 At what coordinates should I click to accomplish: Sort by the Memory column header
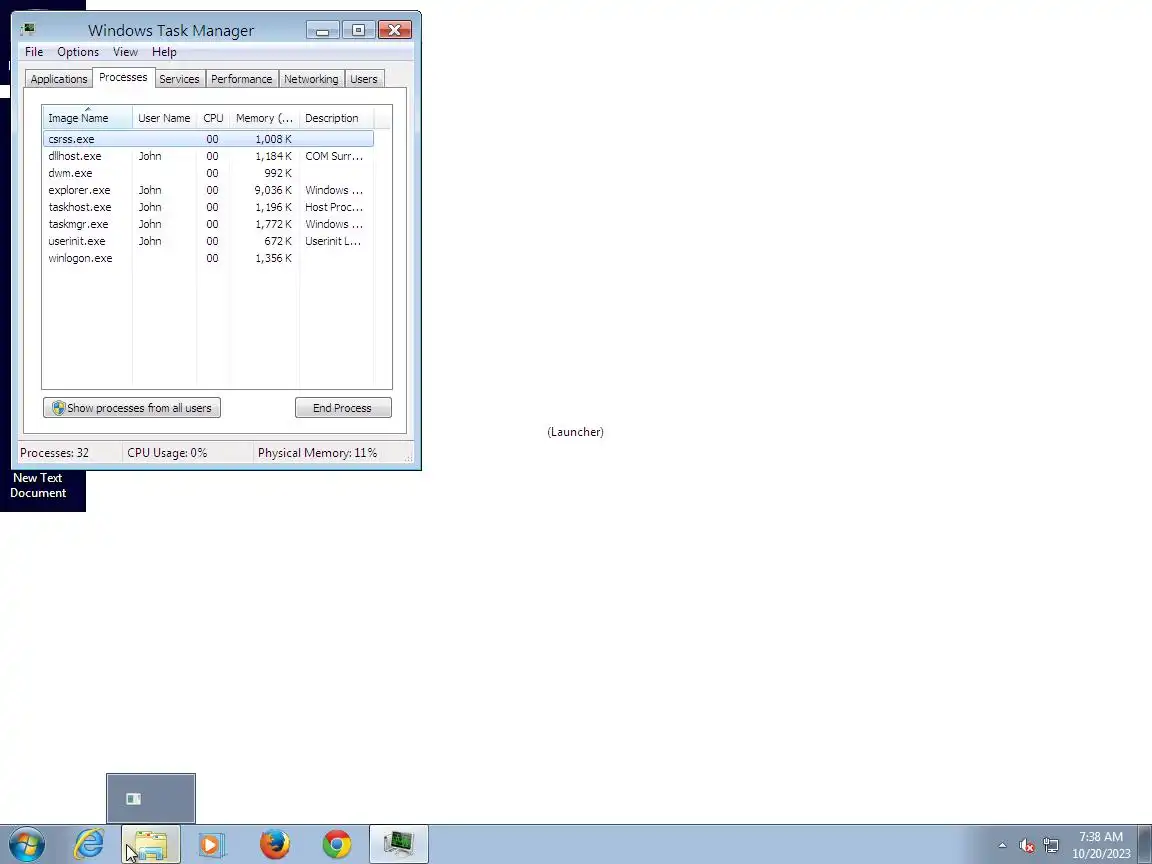[x=264, y=118]
